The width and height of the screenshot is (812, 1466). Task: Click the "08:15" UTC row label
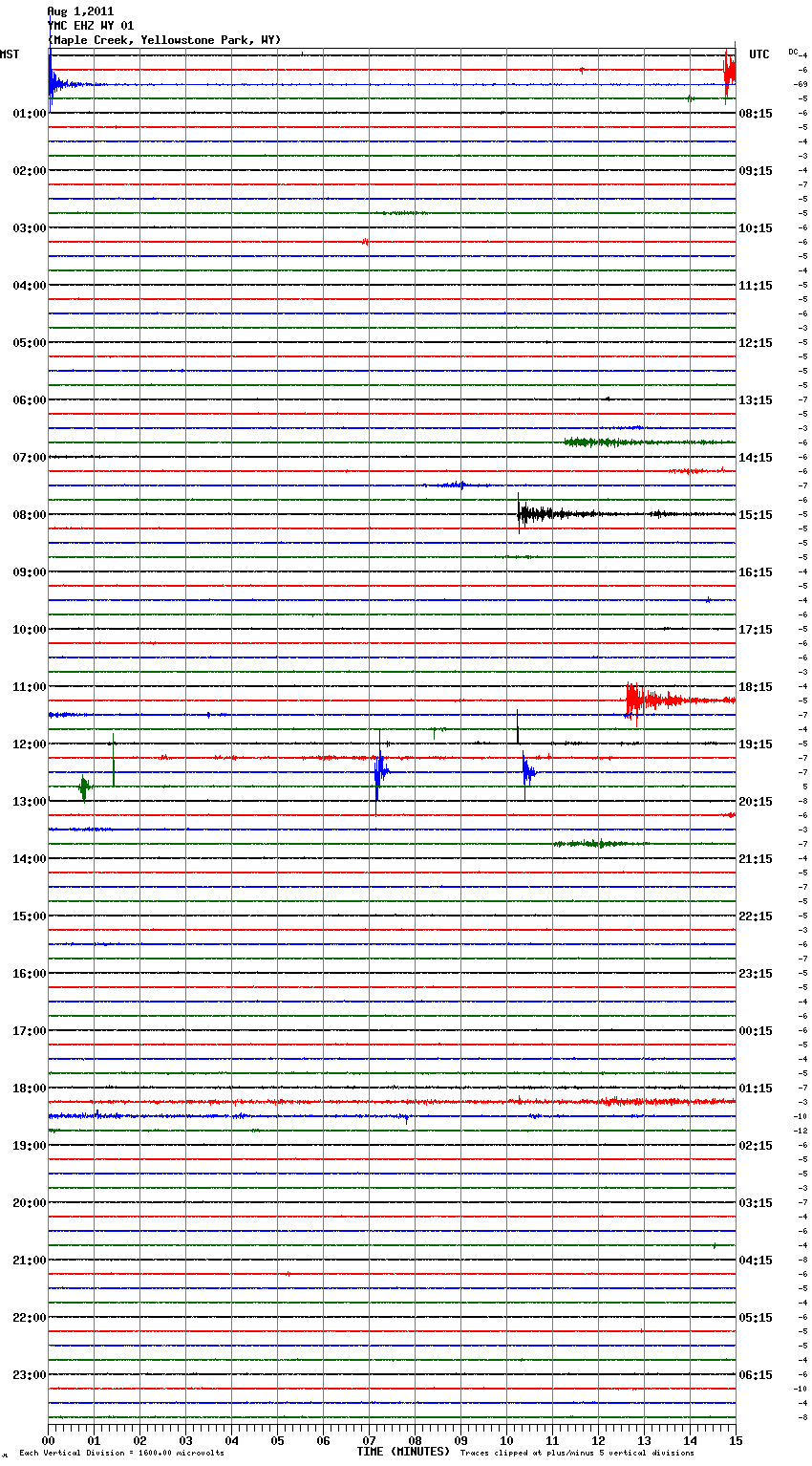[756, 114]
